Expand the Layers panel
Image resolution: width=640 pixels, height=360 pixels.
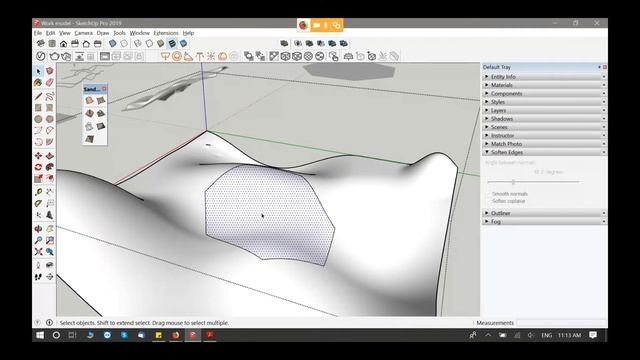(544, 110)
